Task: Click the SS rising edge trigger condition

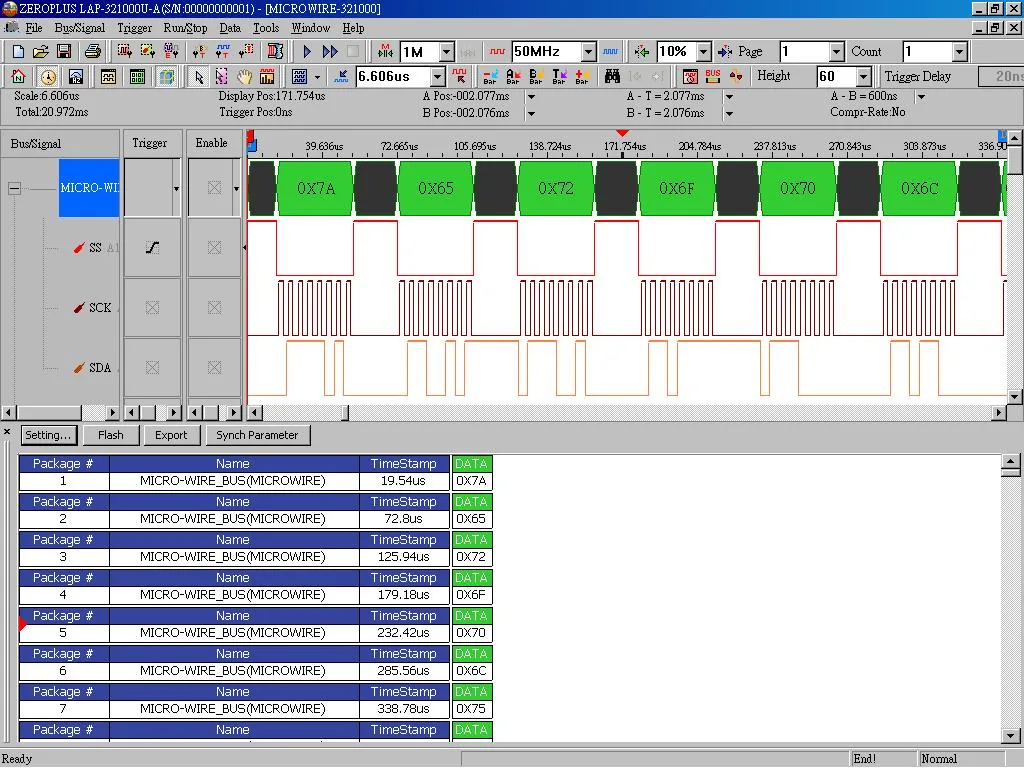Action: point(152,248)
